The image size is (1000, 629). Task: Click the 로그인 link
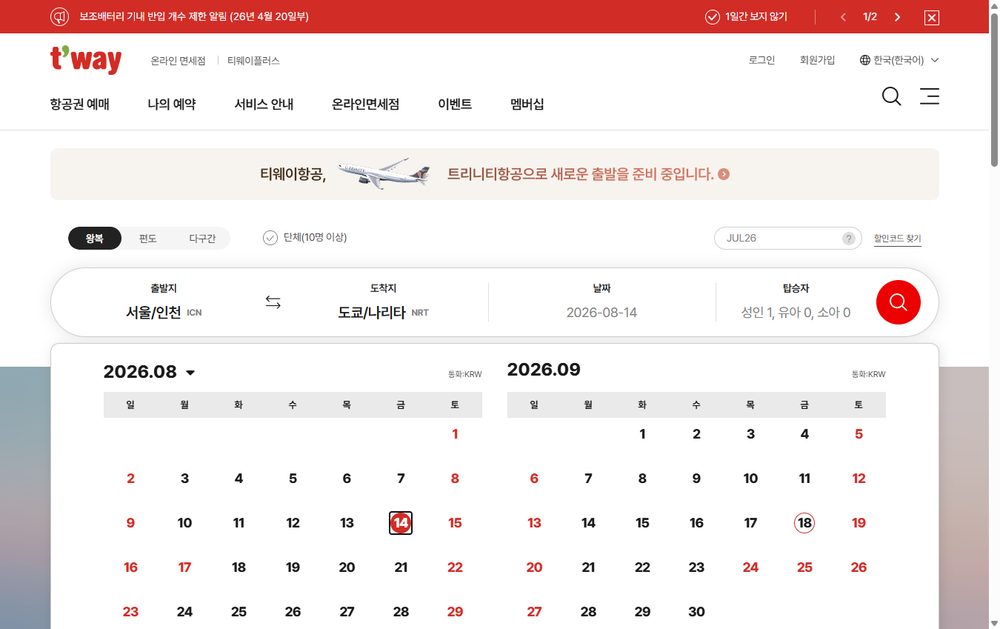pos(761,60)
